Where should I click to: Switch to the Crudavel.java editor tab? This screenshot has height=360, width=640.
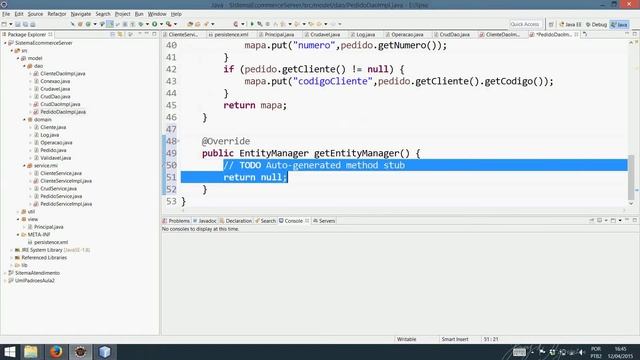point(322,35)
